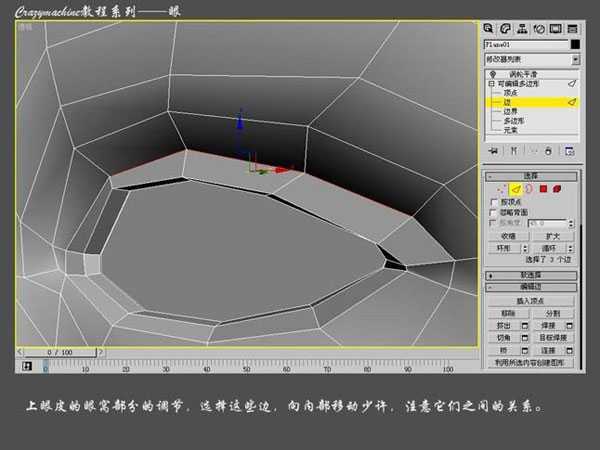
Task: Open the Utilities command panel tab
Action: point(572,29)
